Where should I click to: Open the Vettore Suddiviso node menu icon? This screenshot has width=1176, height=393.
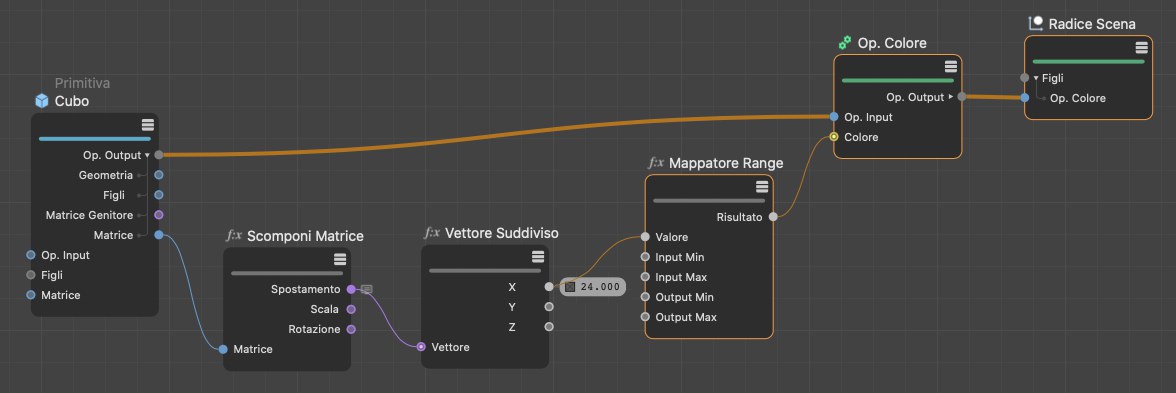(538, 256)
